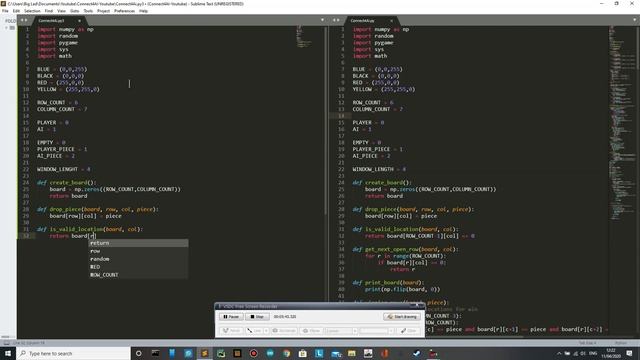Open the Preferences menu

pos(124,11)
